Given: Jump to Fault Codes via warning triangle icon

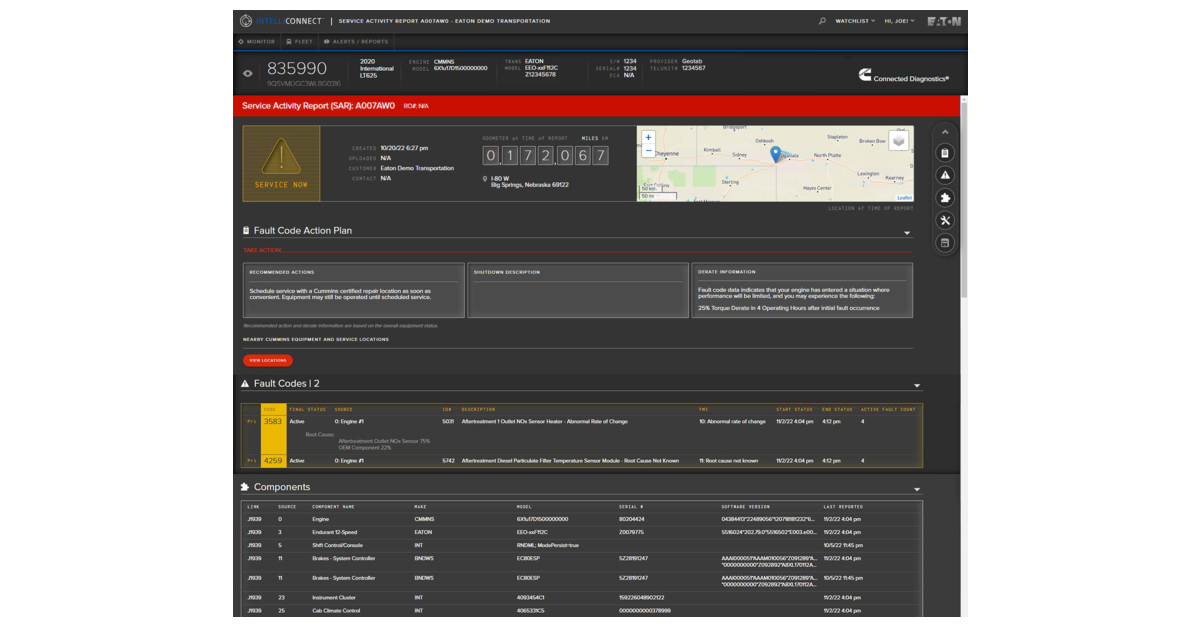Looking at the screenshot, I should pyautogui.click(x=945, y=175).
